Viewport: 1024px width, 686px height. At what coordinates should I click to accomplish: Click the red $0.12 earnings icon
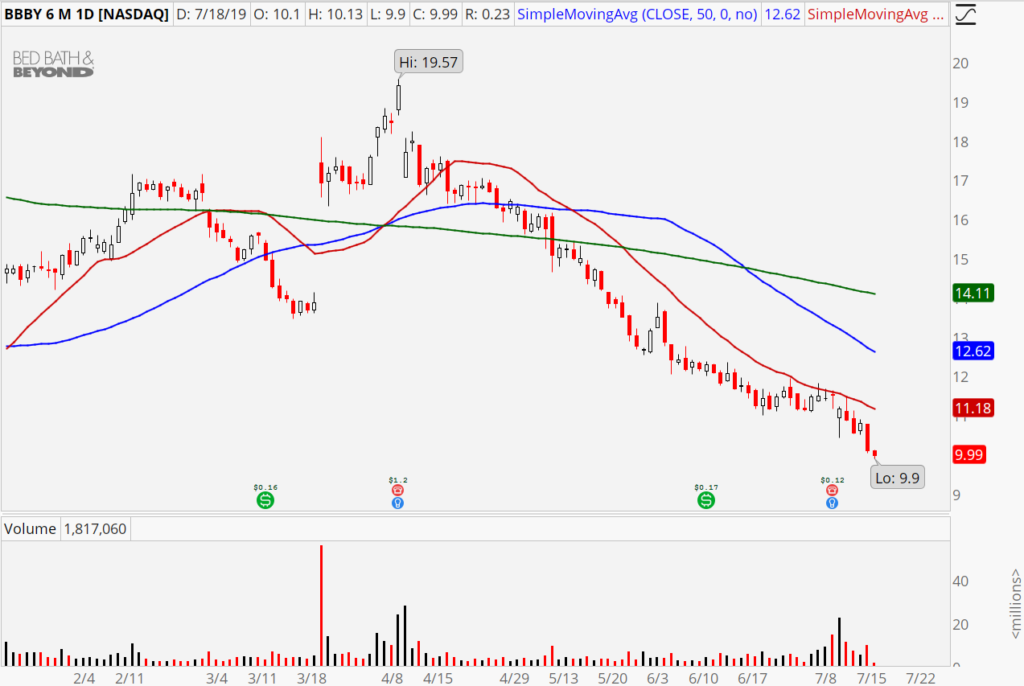click(831, 490)
